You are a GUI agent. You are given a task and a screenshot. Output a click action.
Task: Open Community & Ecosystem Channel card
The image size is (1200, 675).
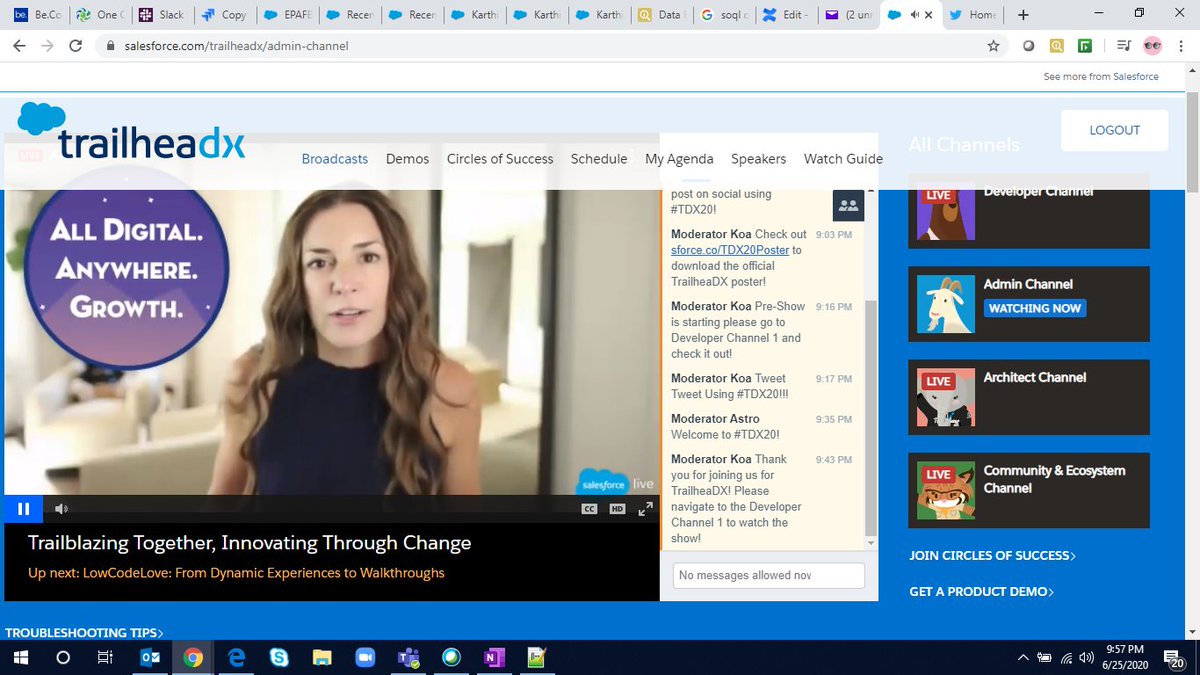pos(1029,490)
